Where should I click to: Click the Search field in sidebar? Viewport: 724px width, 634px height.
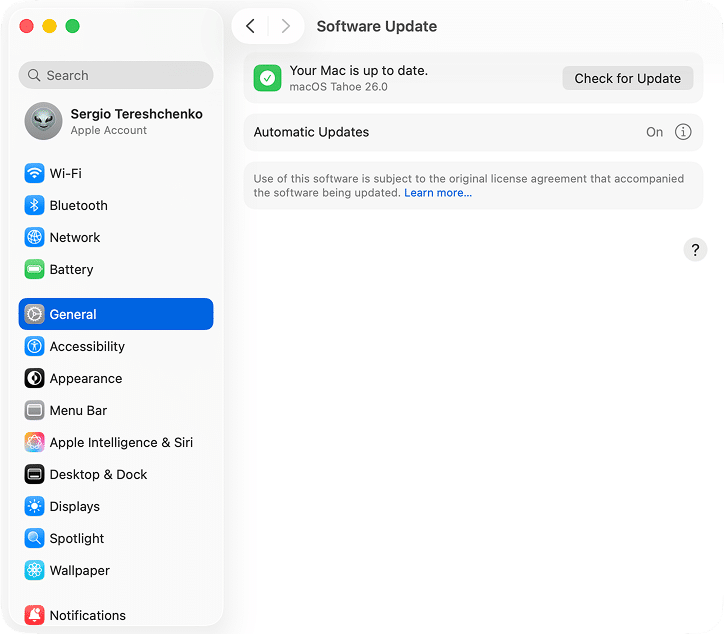click(x=116, y=75)
